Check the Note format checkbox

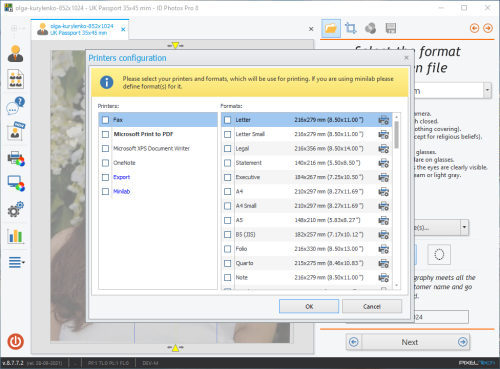[x=228, y=277]
